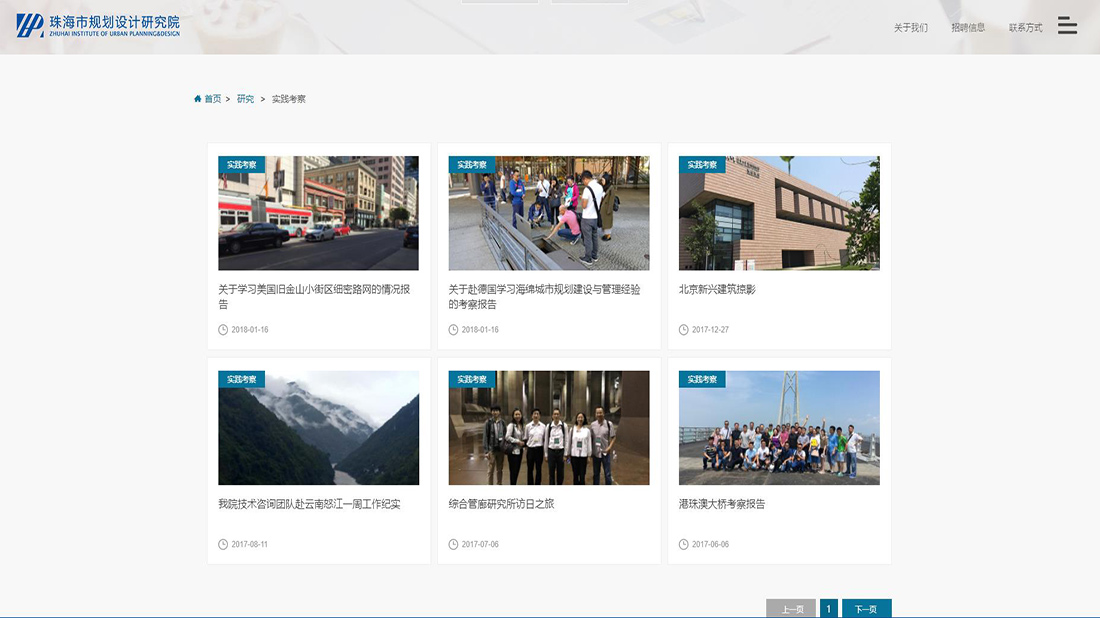Go to next page 下一页
Viewport: 1100px width, 618px height.
click(x=866, y=608)
